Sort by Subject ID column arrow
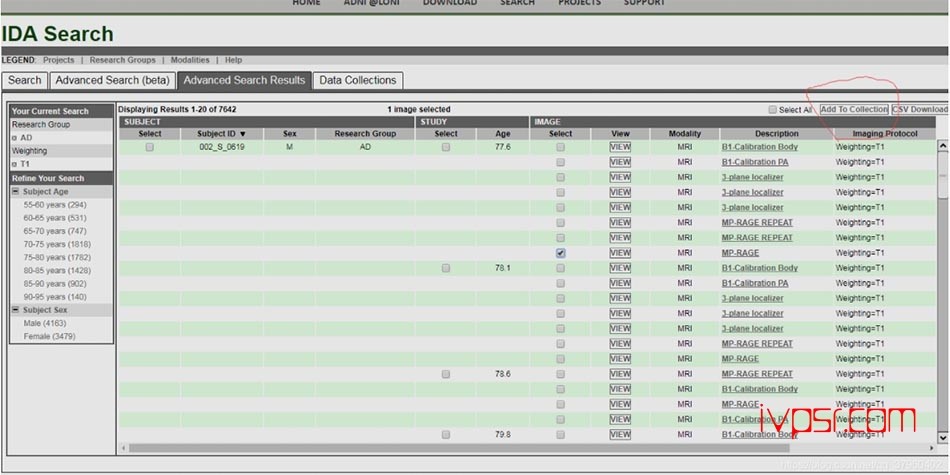 click(243, 134)
